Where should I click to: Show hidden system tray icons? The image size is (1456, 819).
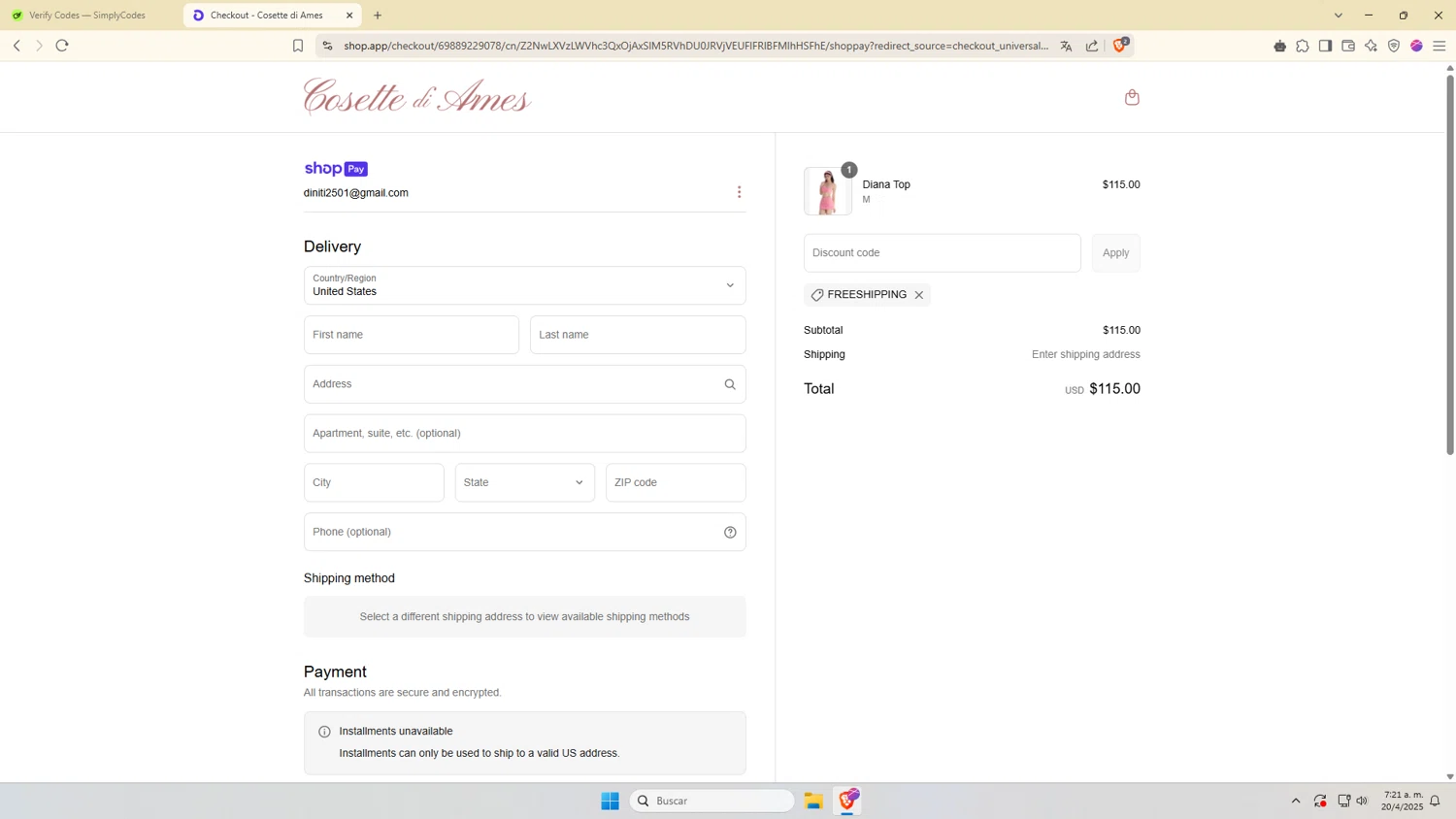tap(1295, 802)
